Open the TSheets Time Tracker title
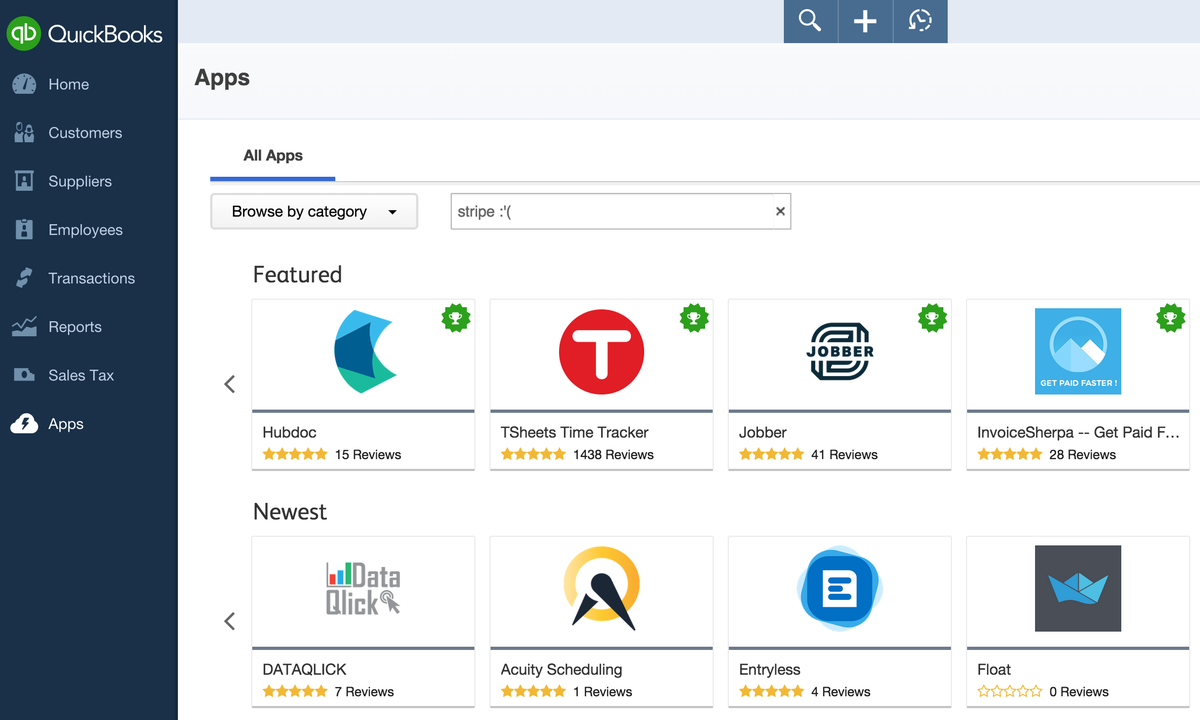This screenshot has width=1200, height=720. 574,432
